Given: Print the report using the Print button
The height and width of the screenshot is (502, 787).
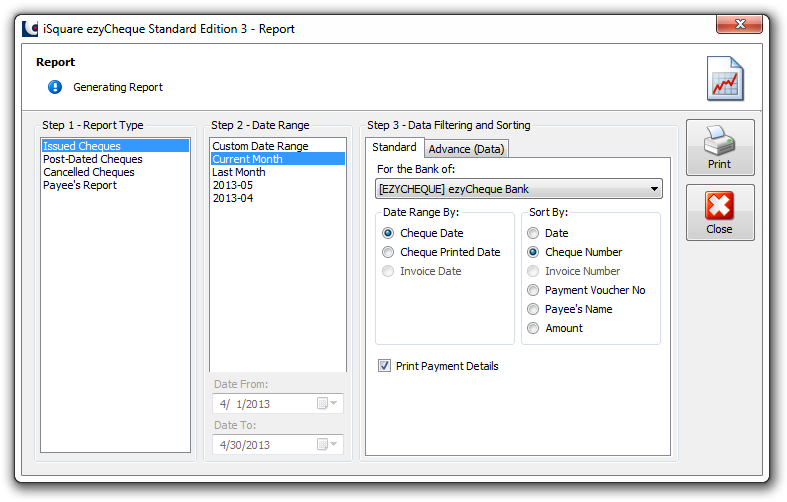Looking at the screenshot, I should 720,148.
